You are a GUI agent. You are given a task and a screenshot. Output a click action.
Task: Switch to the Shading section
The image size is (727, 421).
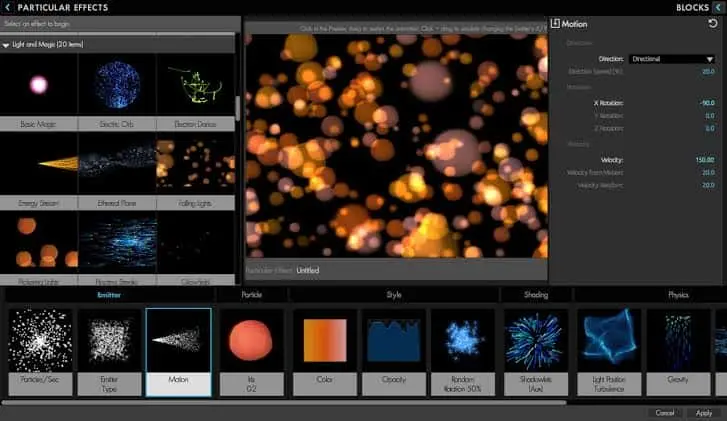click(536, 295)
